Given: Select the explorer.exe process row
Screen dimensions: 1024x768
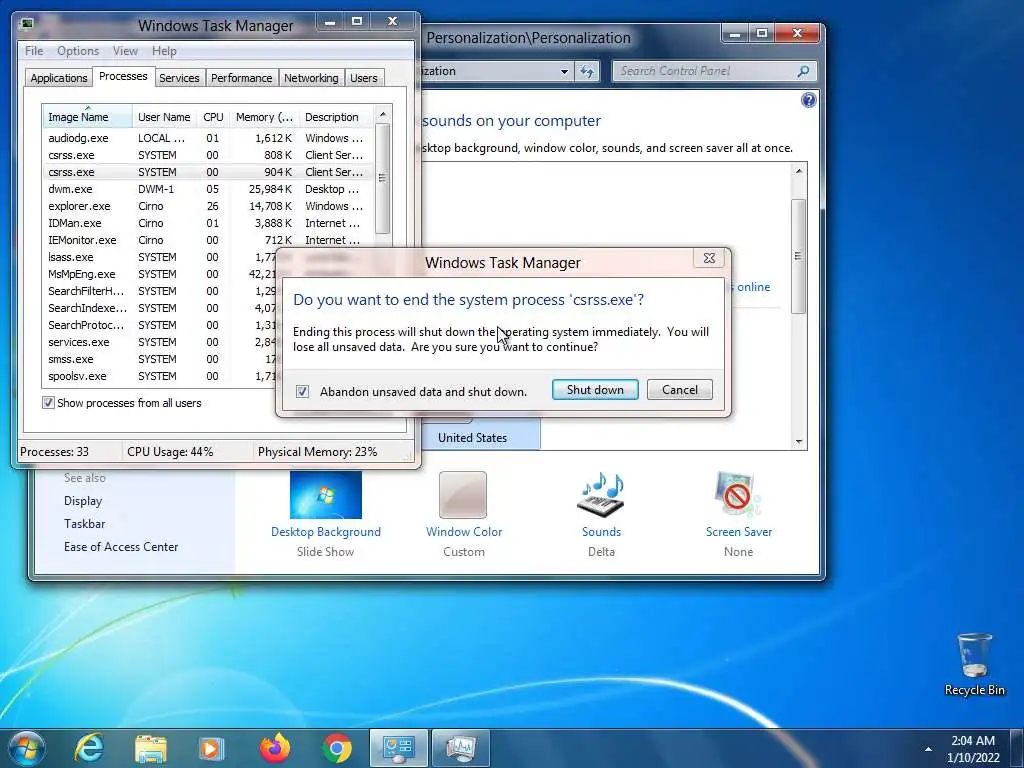Looking at the screenshot, I should point(208,206).
